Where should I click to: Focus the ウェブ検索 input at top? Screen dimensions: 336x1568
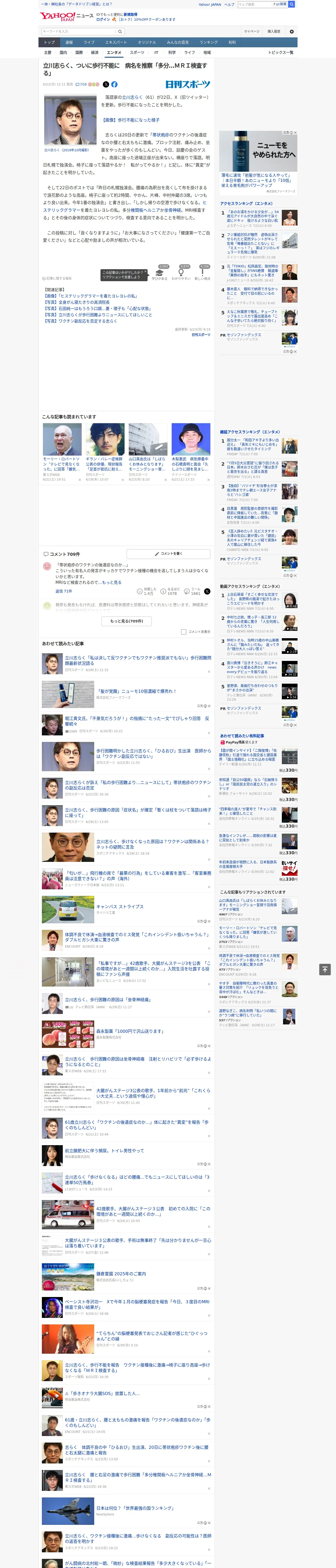pos(254,4)
